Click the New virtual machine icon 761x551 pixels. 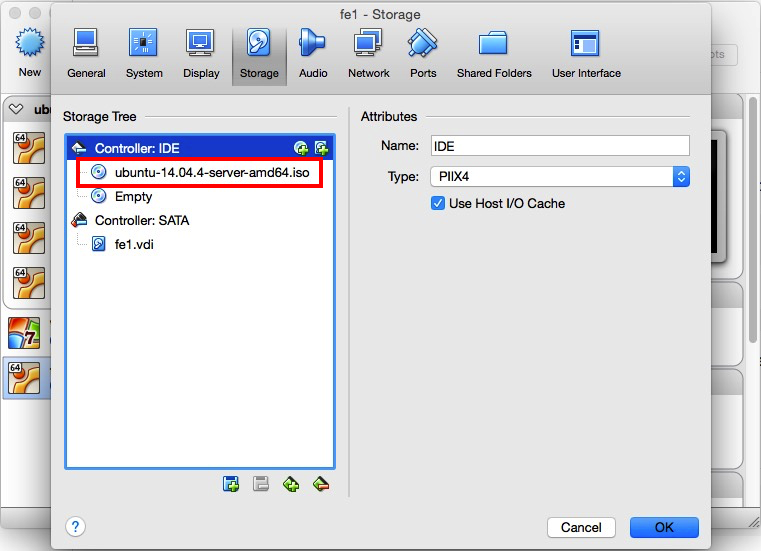point(30,52)
